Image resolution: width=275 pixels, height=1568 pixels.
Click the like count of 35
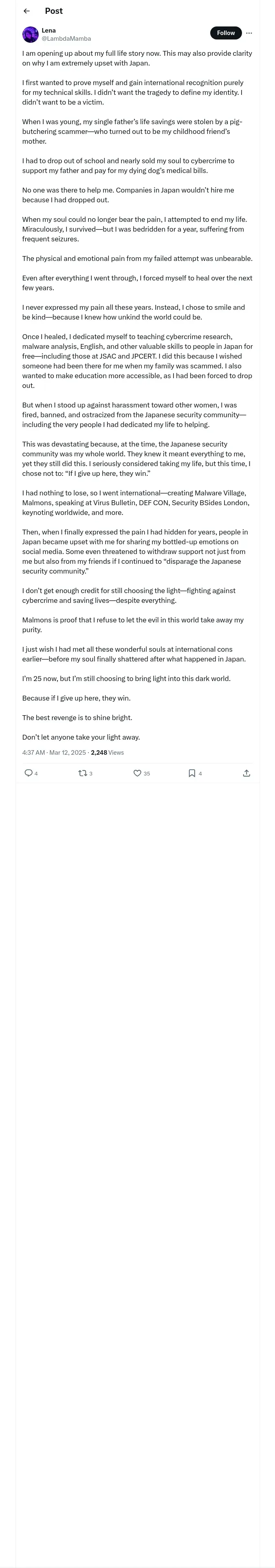[x=147, y=774]
